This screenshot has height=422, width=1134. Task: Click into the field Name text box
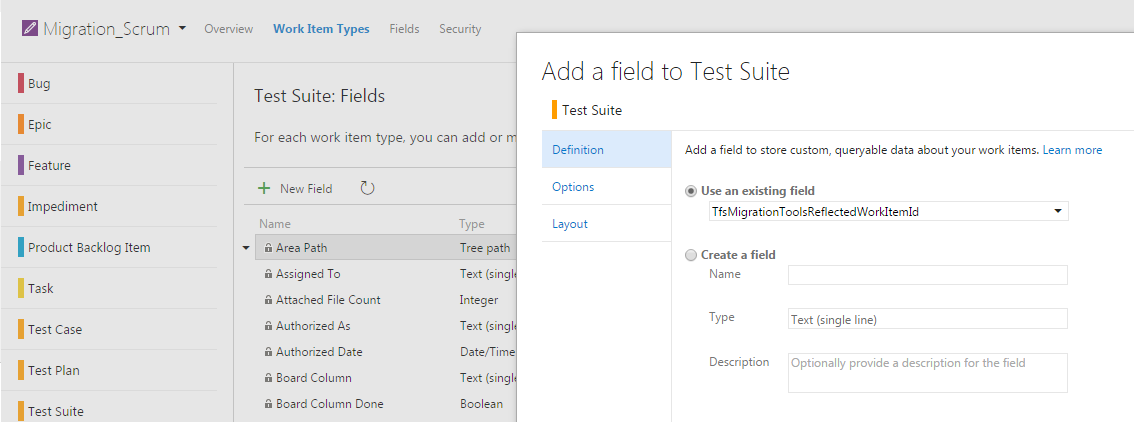point(927,275)
